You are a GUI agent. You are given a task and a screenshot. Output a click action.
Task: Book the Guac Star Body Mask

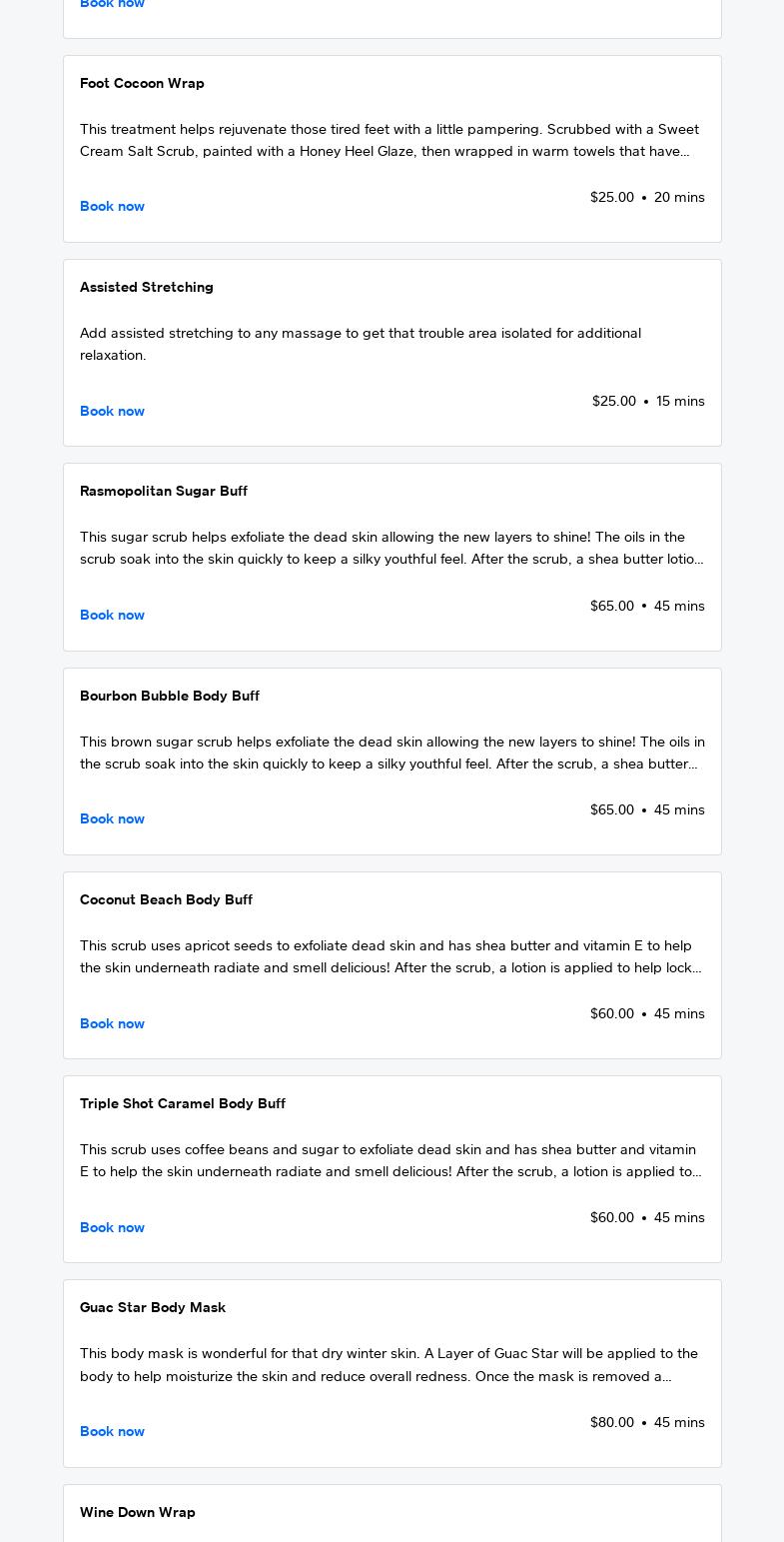point(112,1431)
